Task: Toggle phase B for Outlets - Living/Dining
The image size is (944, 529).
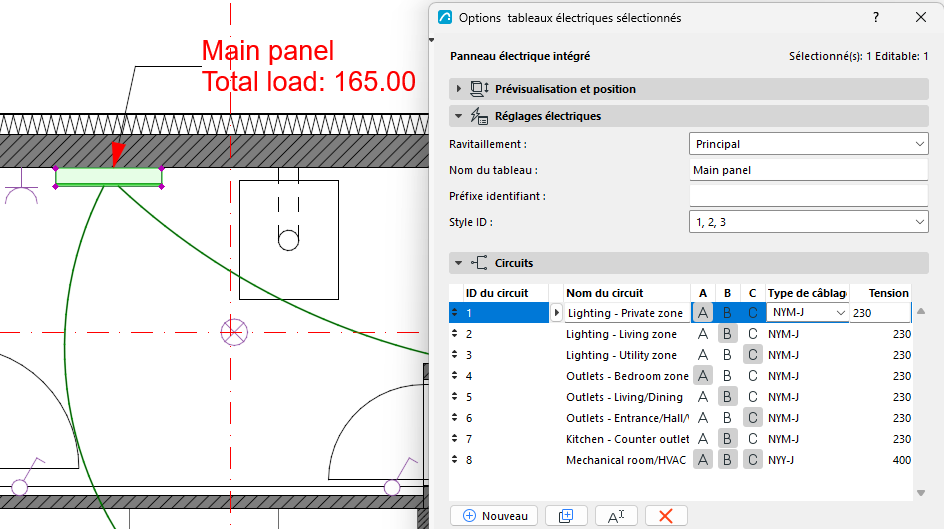Action: (x=727, y=397)
